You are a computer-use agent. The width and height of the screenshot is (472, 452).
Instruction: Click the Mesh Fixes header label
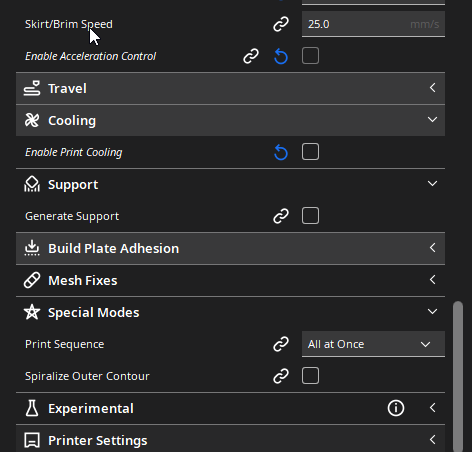coord(83,281)
